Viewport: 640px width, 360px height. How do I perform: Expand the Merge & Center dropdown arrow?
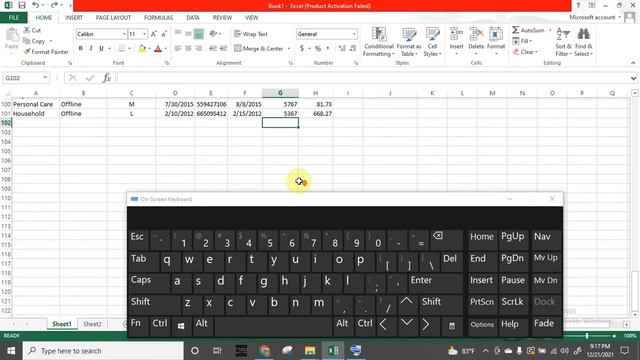click(289, 49)
